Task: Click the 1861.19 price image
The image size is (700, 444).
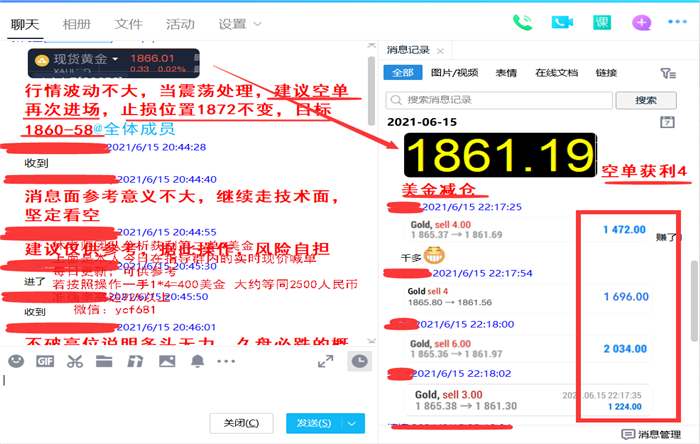Action: 500,155
